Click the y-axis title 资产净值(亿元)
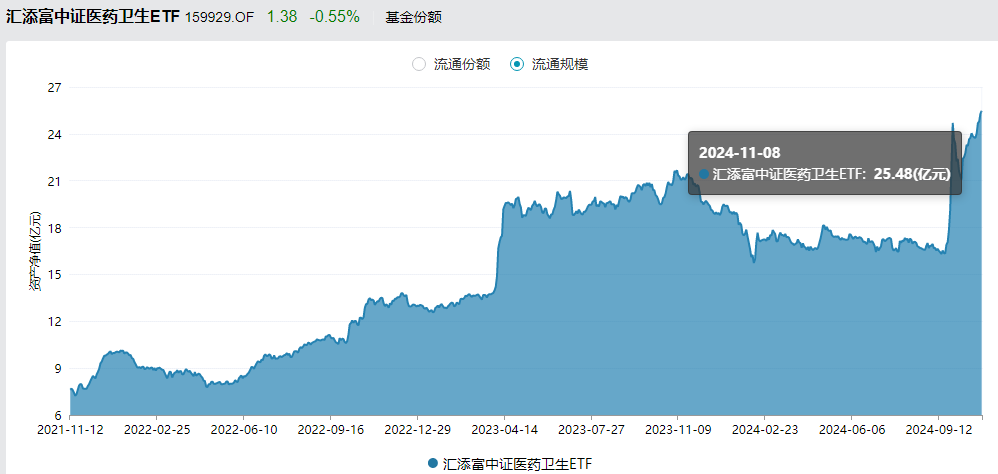This screenshot has width=998, height=474. pyautogui.click(x=34, y=251)
